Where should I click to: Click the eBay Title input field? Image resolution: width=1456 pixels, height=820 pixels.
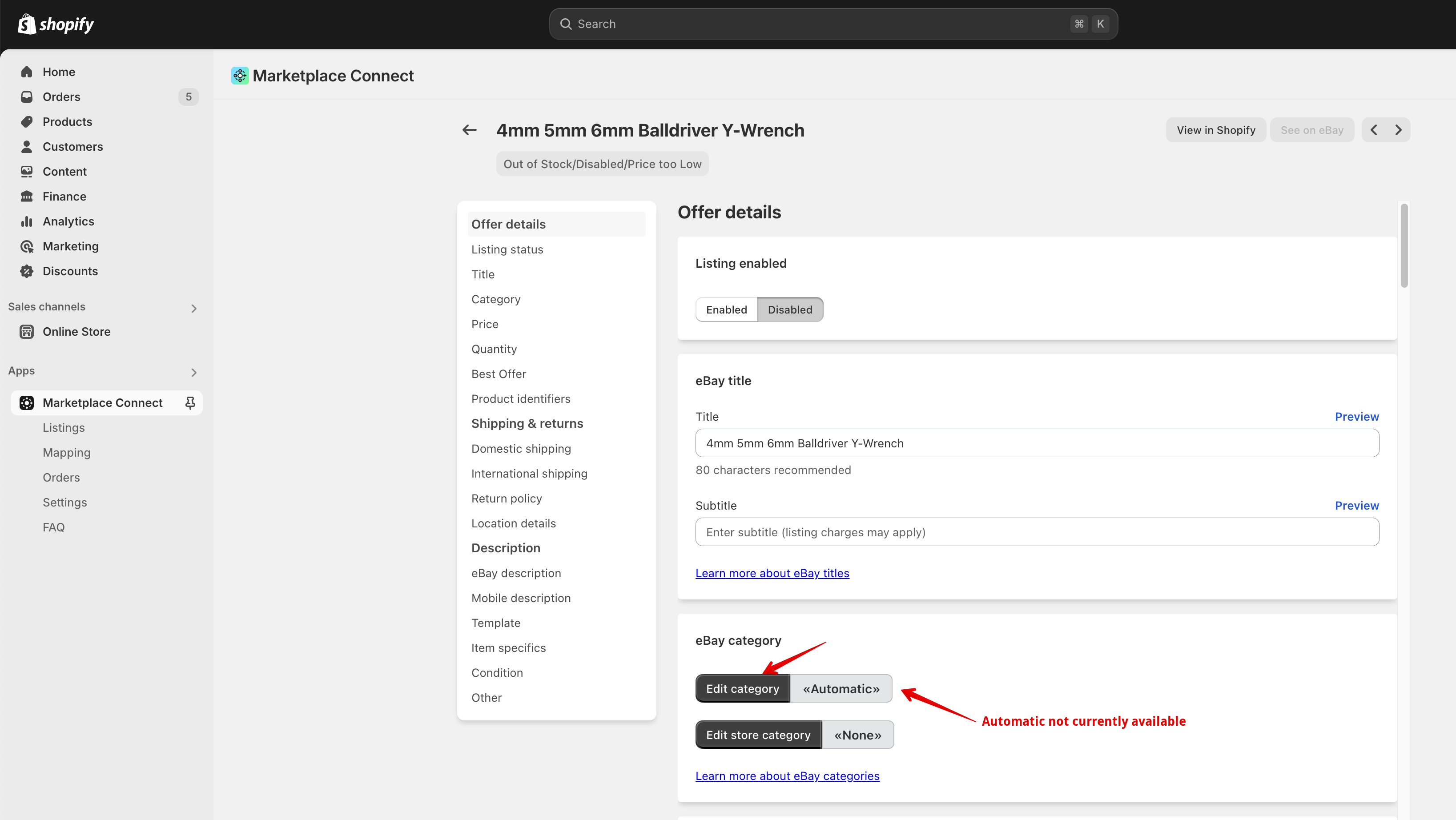tap(1037, 443)
